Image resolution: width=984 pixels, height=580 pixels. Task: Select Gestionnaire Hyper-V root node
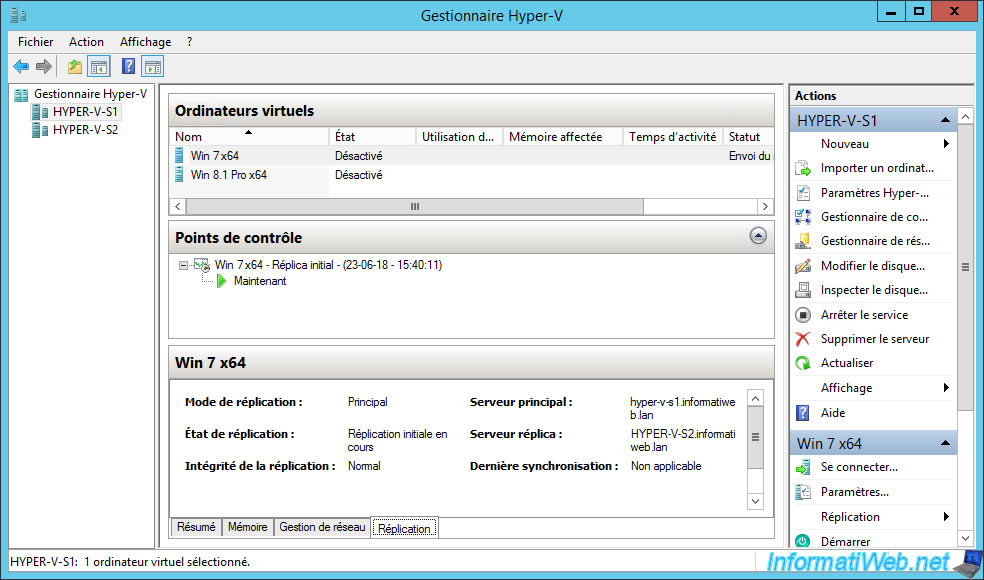pos(90,94)
